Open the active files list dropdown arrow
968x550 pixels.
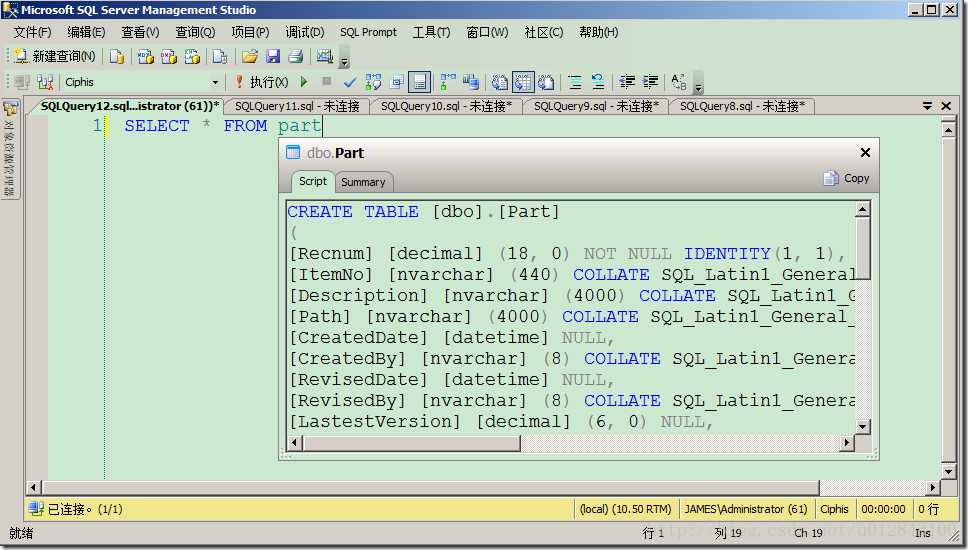(927, 105)
